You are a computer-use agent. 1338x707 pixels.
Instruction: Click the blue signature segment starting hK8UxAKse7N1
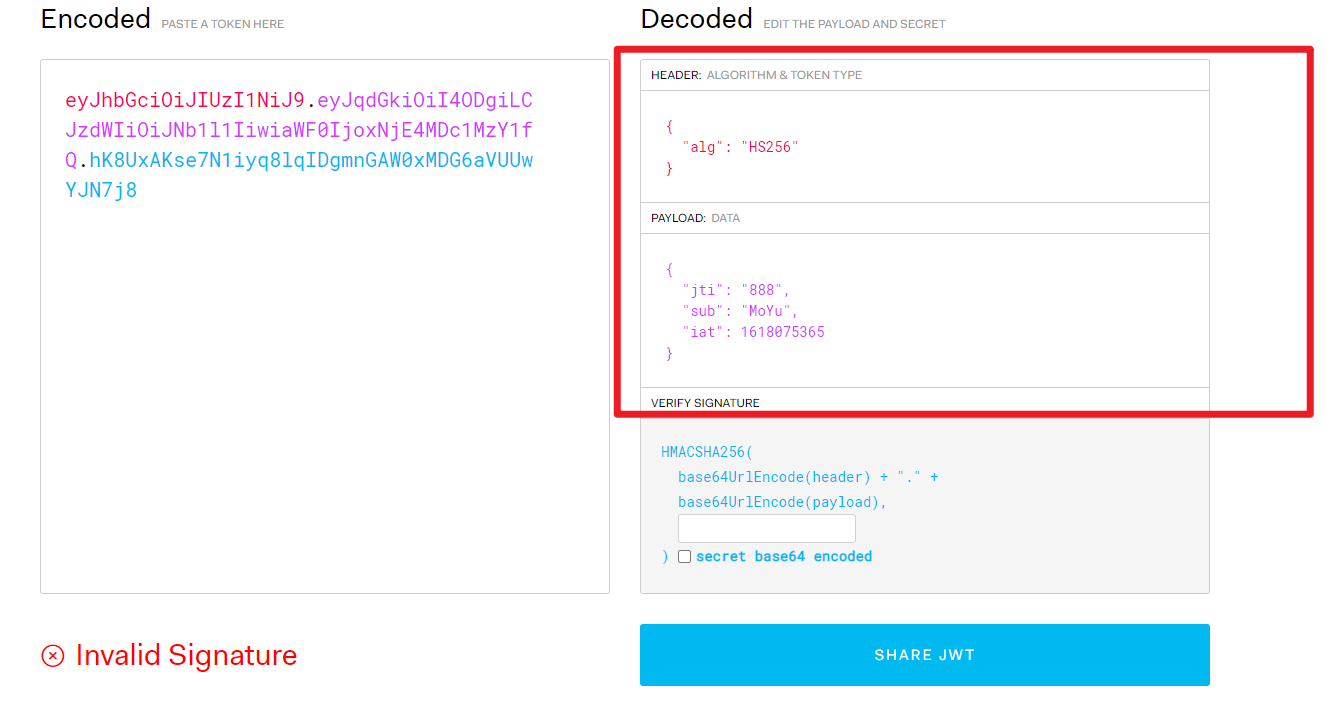pyautogui.click(x=299, y=175)
